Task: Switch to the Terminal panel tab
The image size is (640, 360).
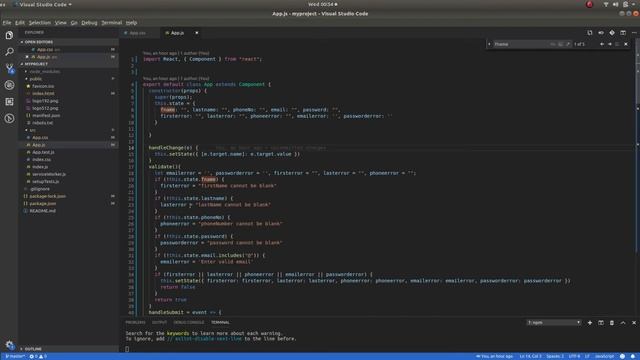Action: coord(220,322)
